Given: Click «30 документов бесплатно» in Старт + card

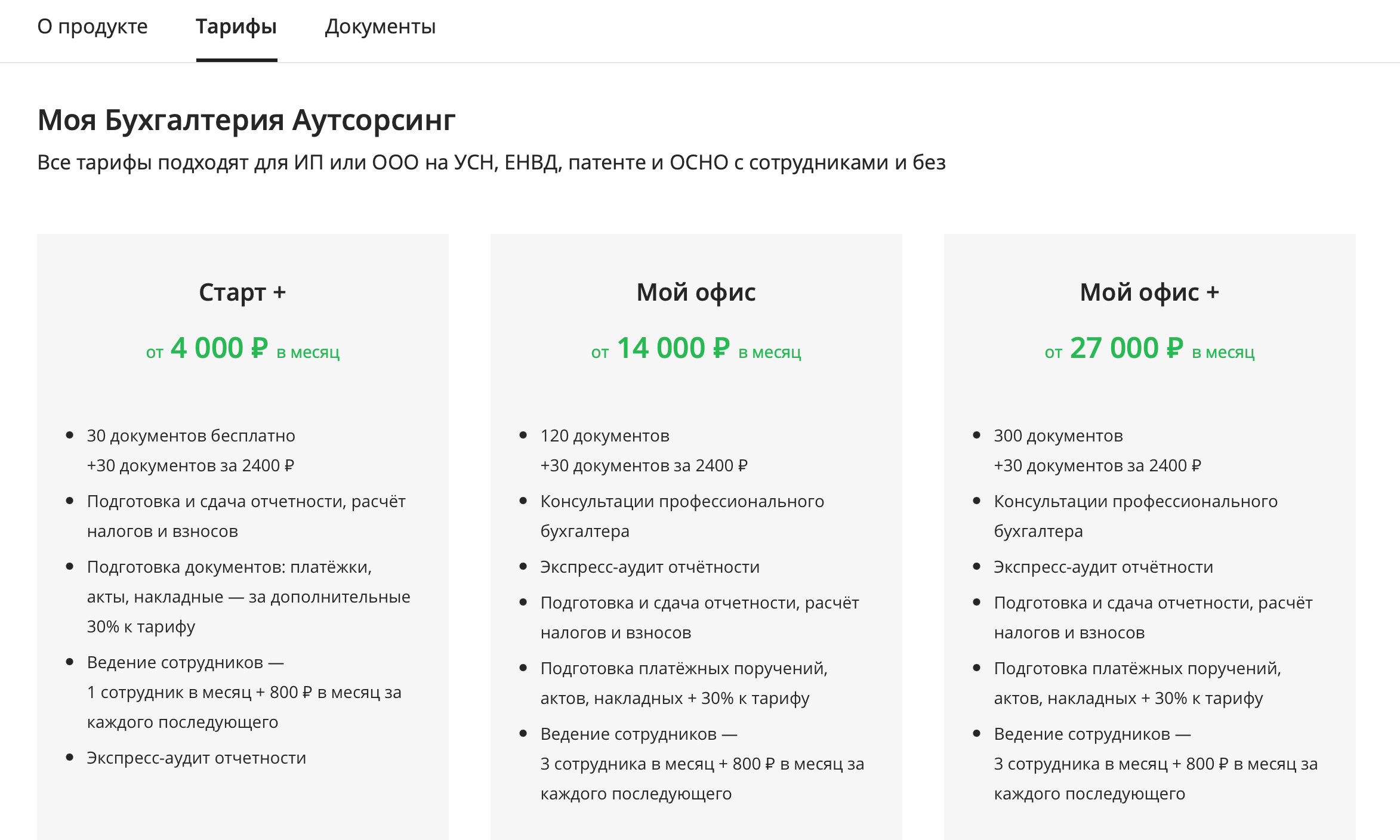Looking at the screenshot, I should click(x=191, y=436).
